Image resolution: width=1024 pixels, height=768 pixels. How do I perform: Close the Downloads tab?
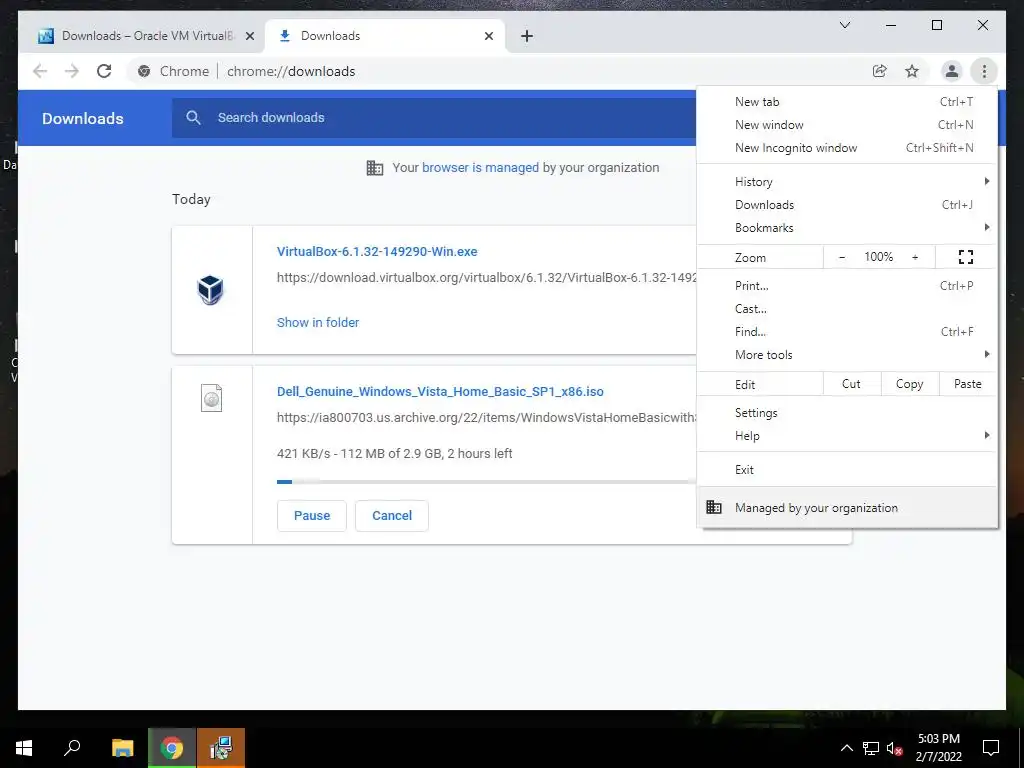pyautogui.click(x=488, y=36)
